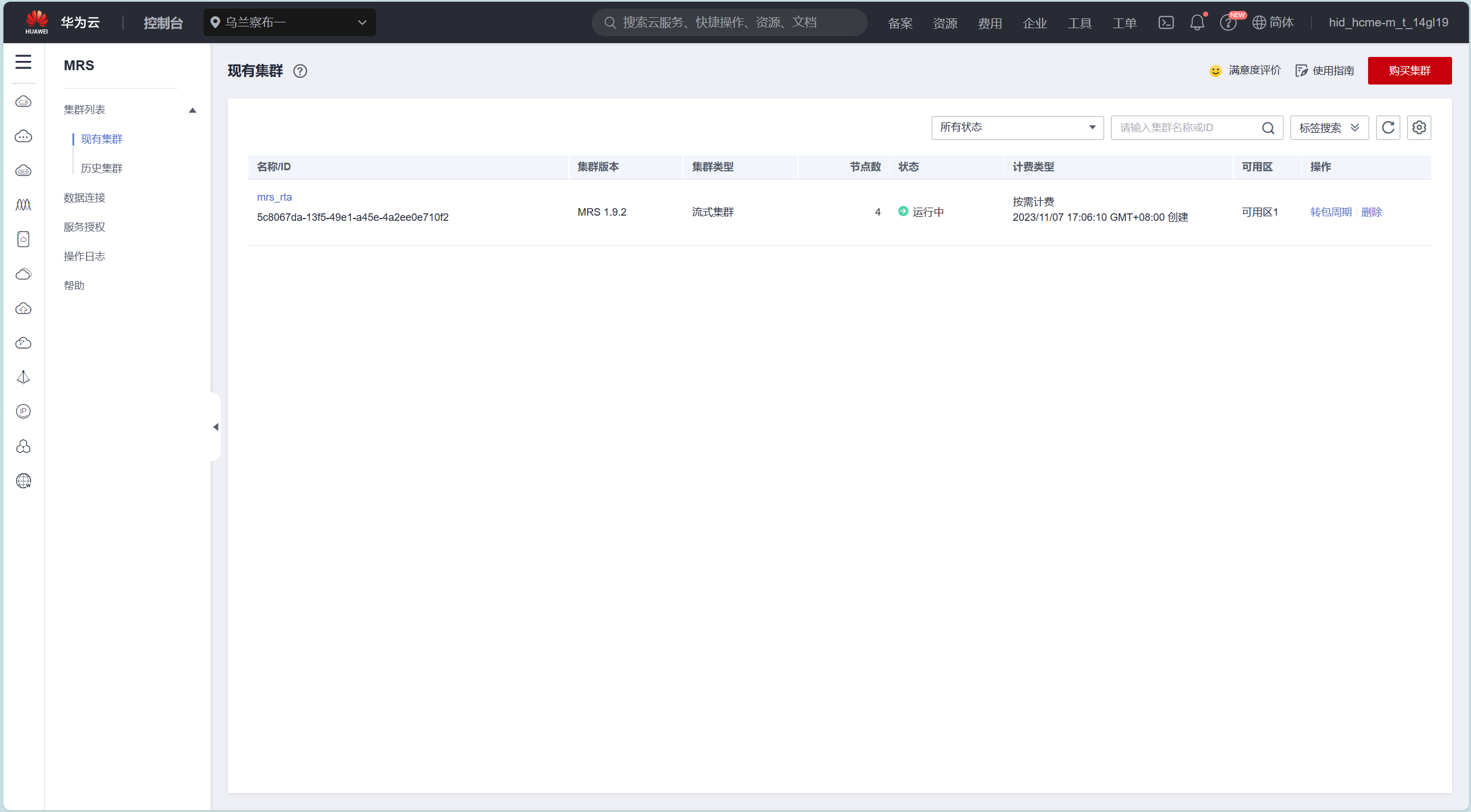The height and width of the screenshot is (812, 1471).
Task: Open the globe W icon in sidebar
Action: coord(23,481)
